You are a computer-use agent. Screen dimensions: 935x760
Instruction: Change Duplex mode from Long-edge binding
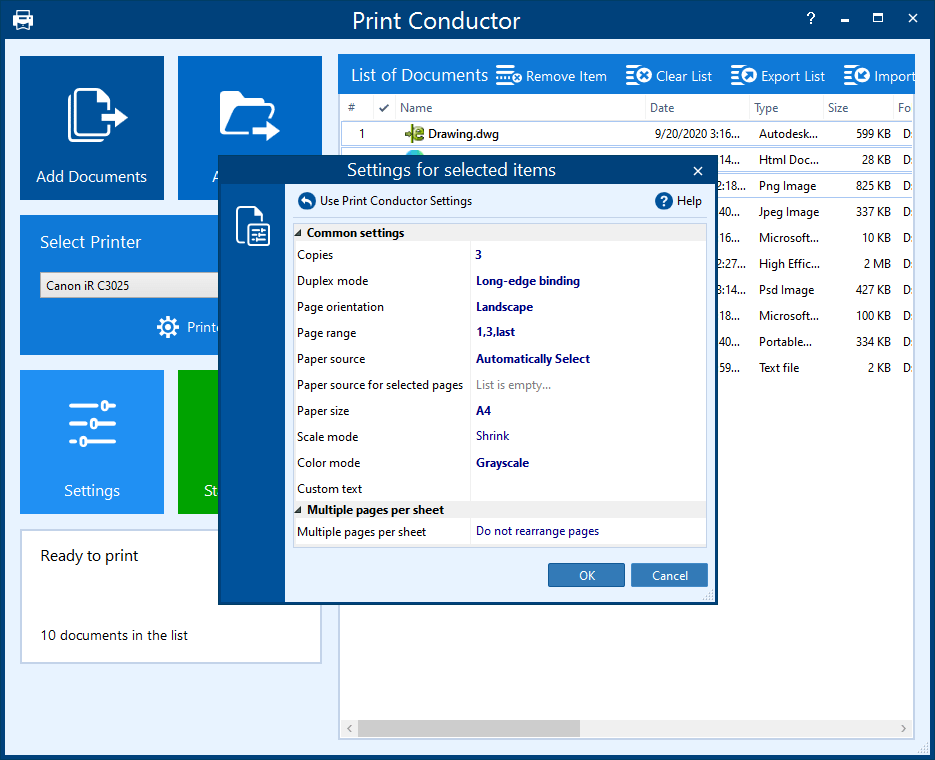(527, 280)
